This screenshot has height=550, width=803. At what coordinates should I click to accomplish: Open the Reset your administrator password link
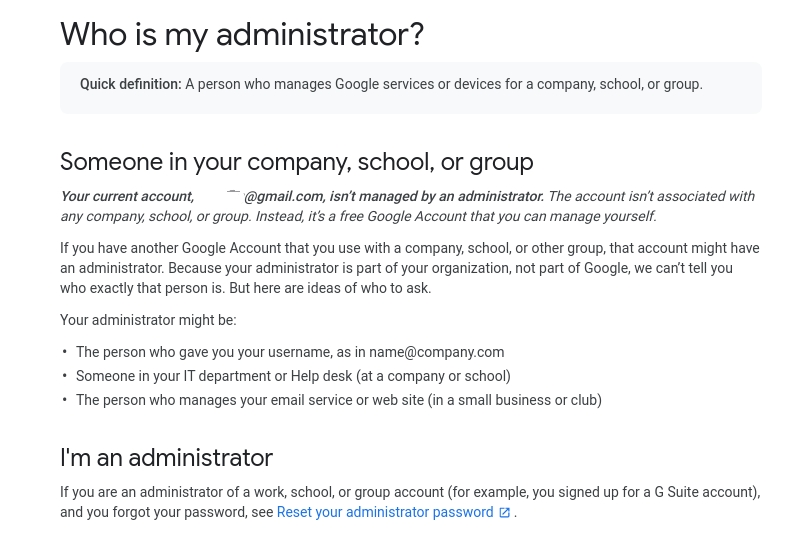click(385, 512)
